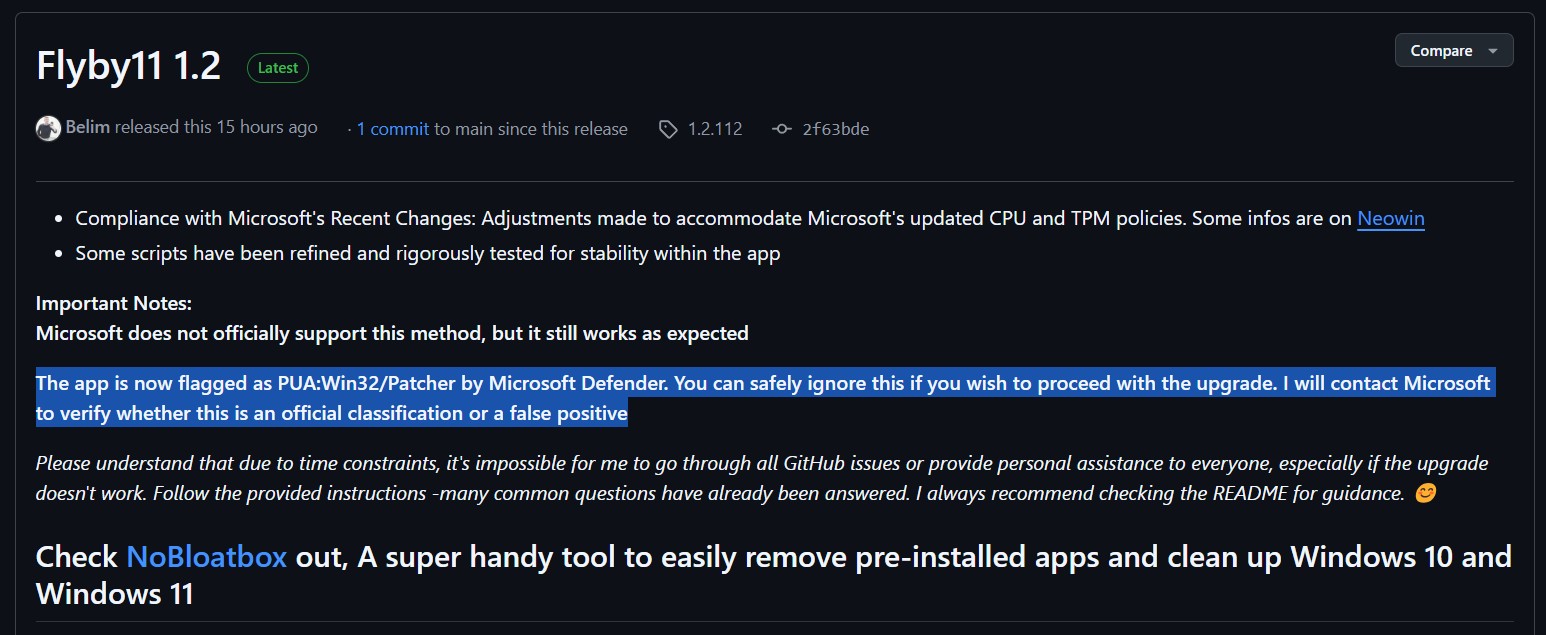This screenshot has width=1546, height=635.
Task: Open the Belim username link
Action: [87, 127]
